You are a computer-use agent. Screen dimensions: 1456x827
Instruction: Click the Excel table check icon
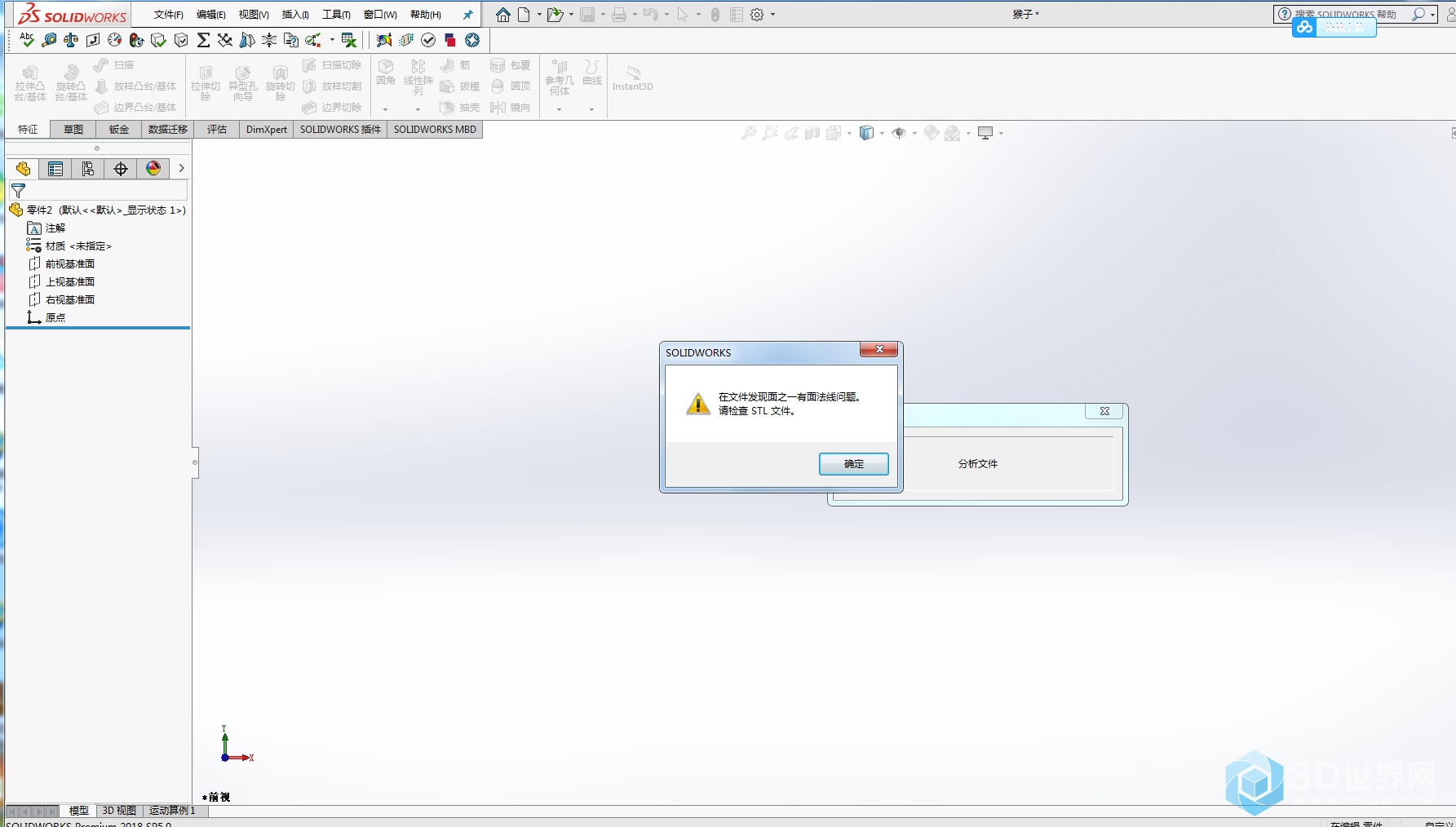[x=349, y=40]
